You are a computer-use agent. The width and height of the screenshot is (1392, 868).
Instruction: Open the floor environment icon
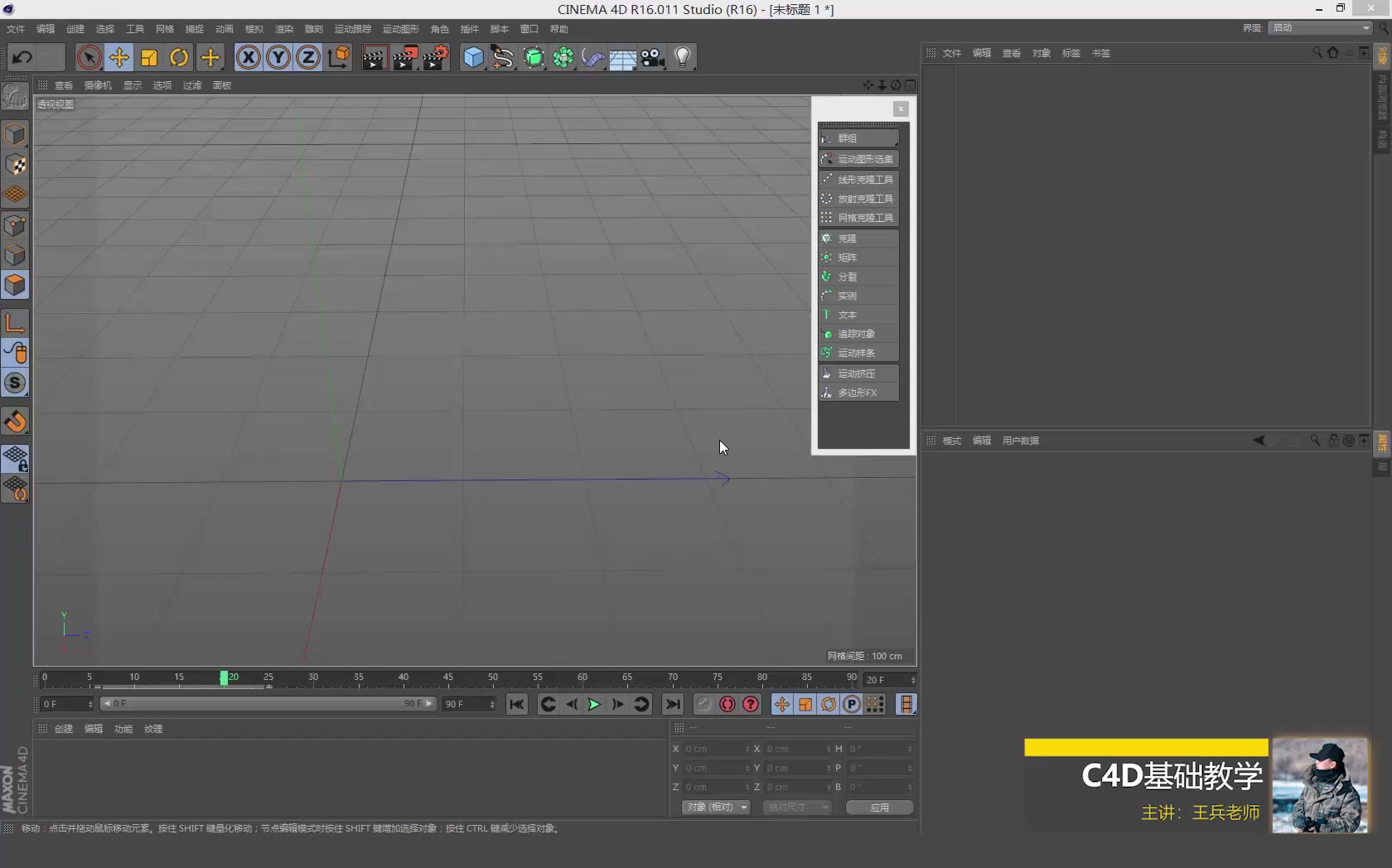[623, 57]
